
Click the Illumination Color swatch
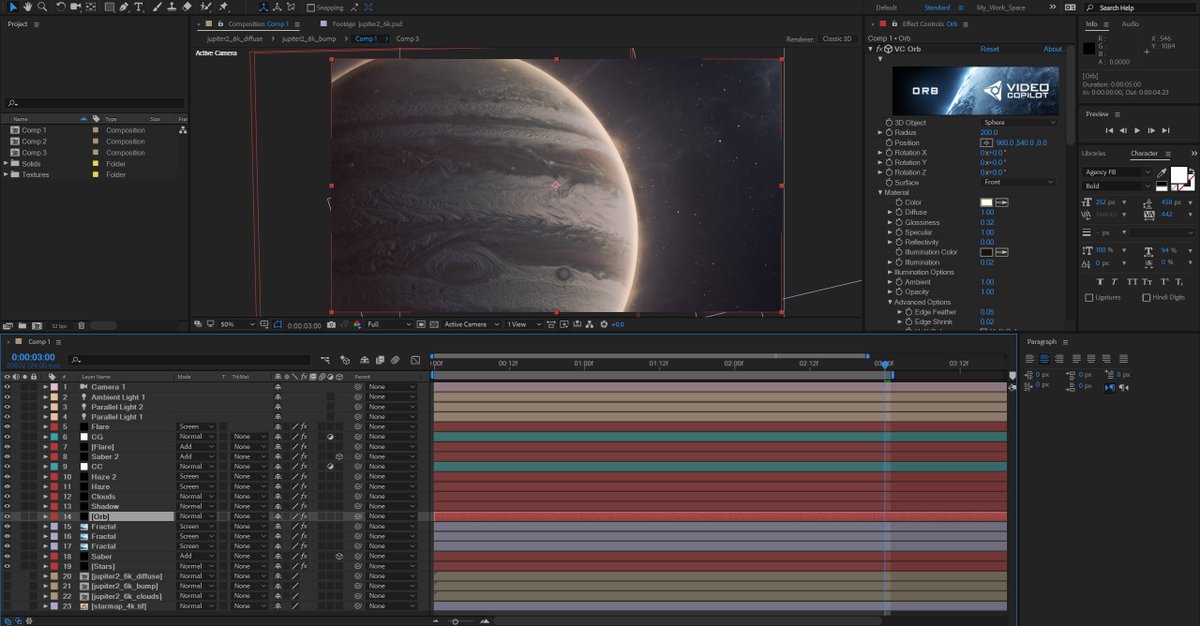pos(987,252)
